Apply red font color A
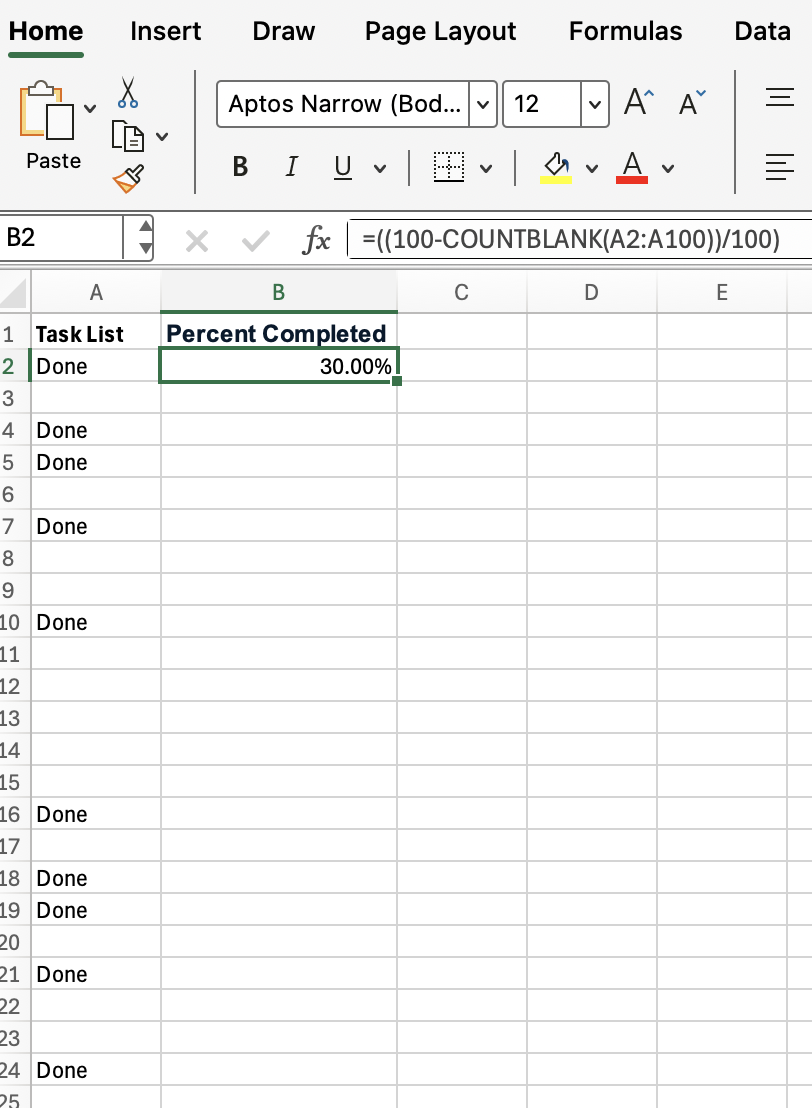Image resolution: width=812 pixels, height=1108 pixels. pos(632,167)
